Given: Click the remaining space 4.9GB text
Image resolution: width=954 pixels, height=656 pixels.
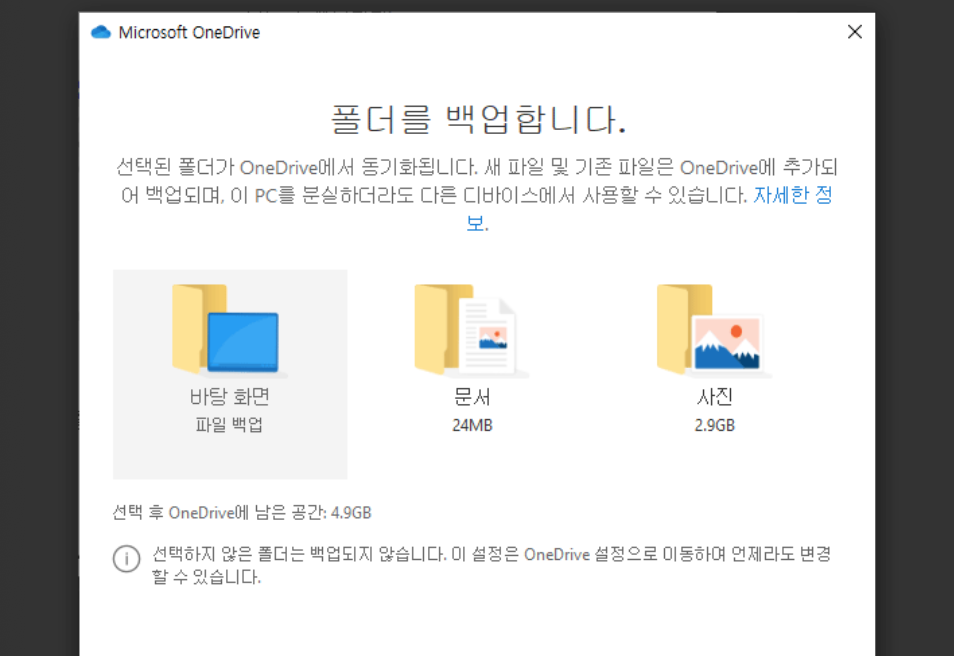Looking at the screenshot, I should [x=242, y=512].
